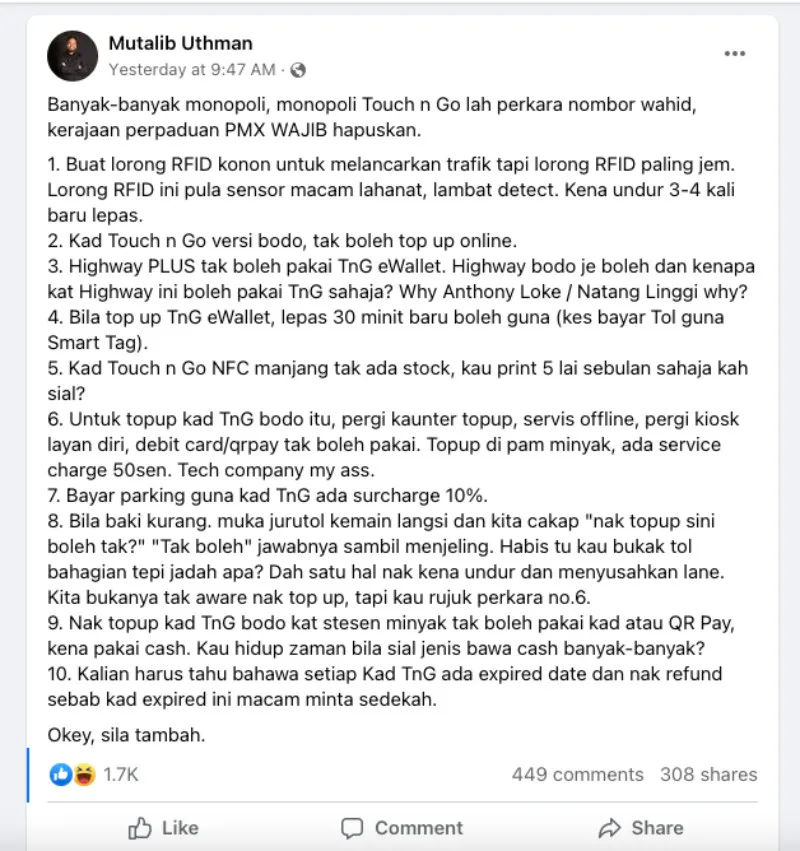Click the post's opening line about monopoli
The image size is (800, 851).
(372, 117)
